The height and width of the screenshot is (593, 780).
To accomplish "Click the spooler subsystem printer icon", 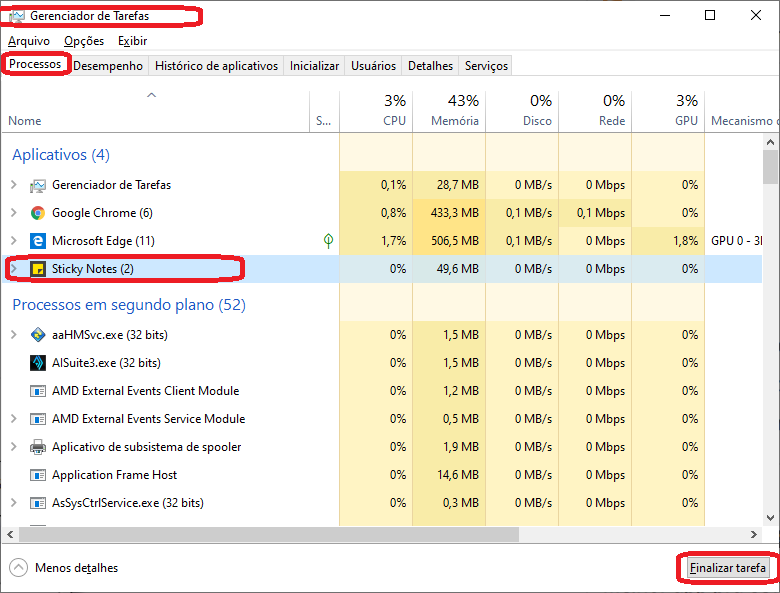I will 38,447.
